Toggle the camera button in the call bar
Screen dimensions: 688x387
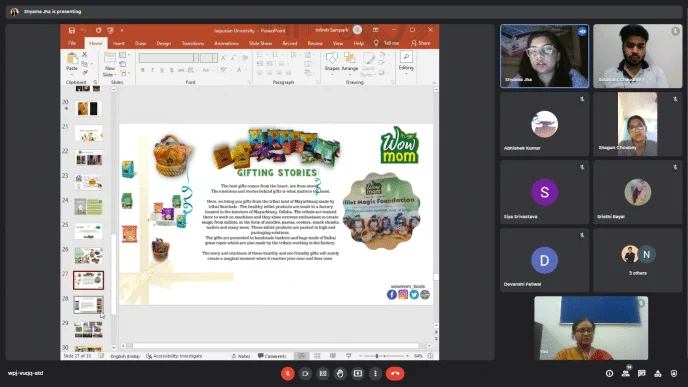point(305,373)
